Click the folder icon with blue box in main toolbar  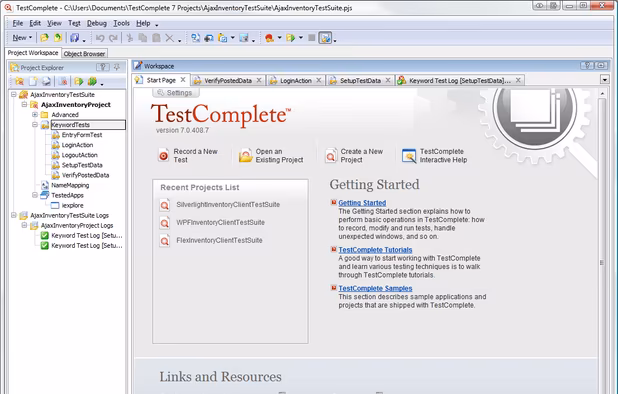coord(223,38)
